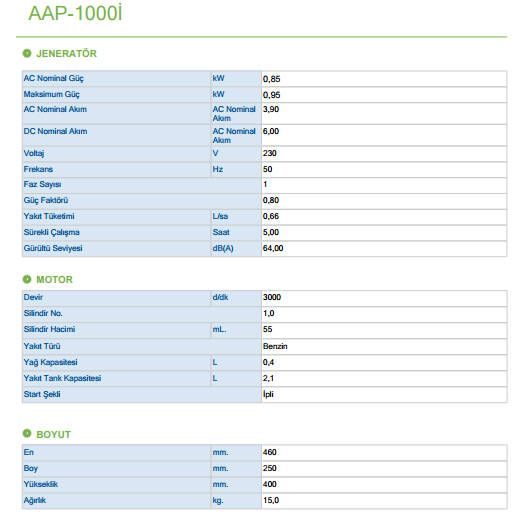Select the Güç Faktörü value 0,80
The width and height of the screenshot is (526, 529).
pos(271,200)
